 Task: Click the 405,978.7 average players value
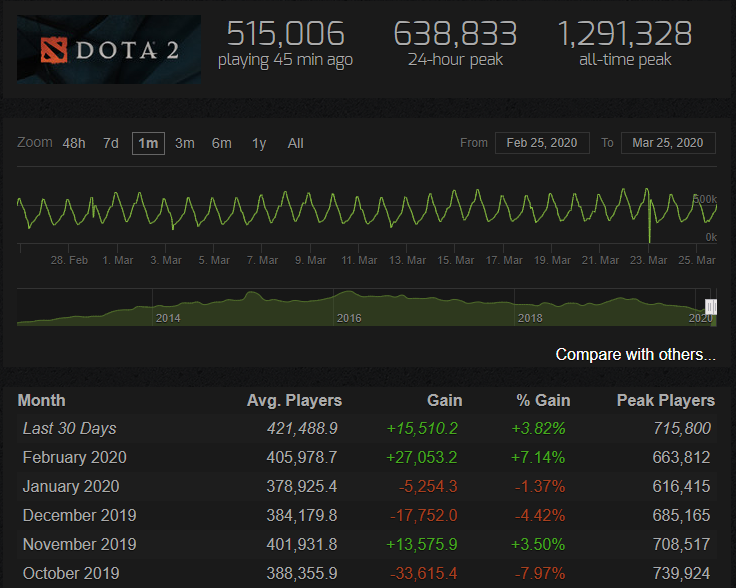pyautogui.click(x=302, y=458)
